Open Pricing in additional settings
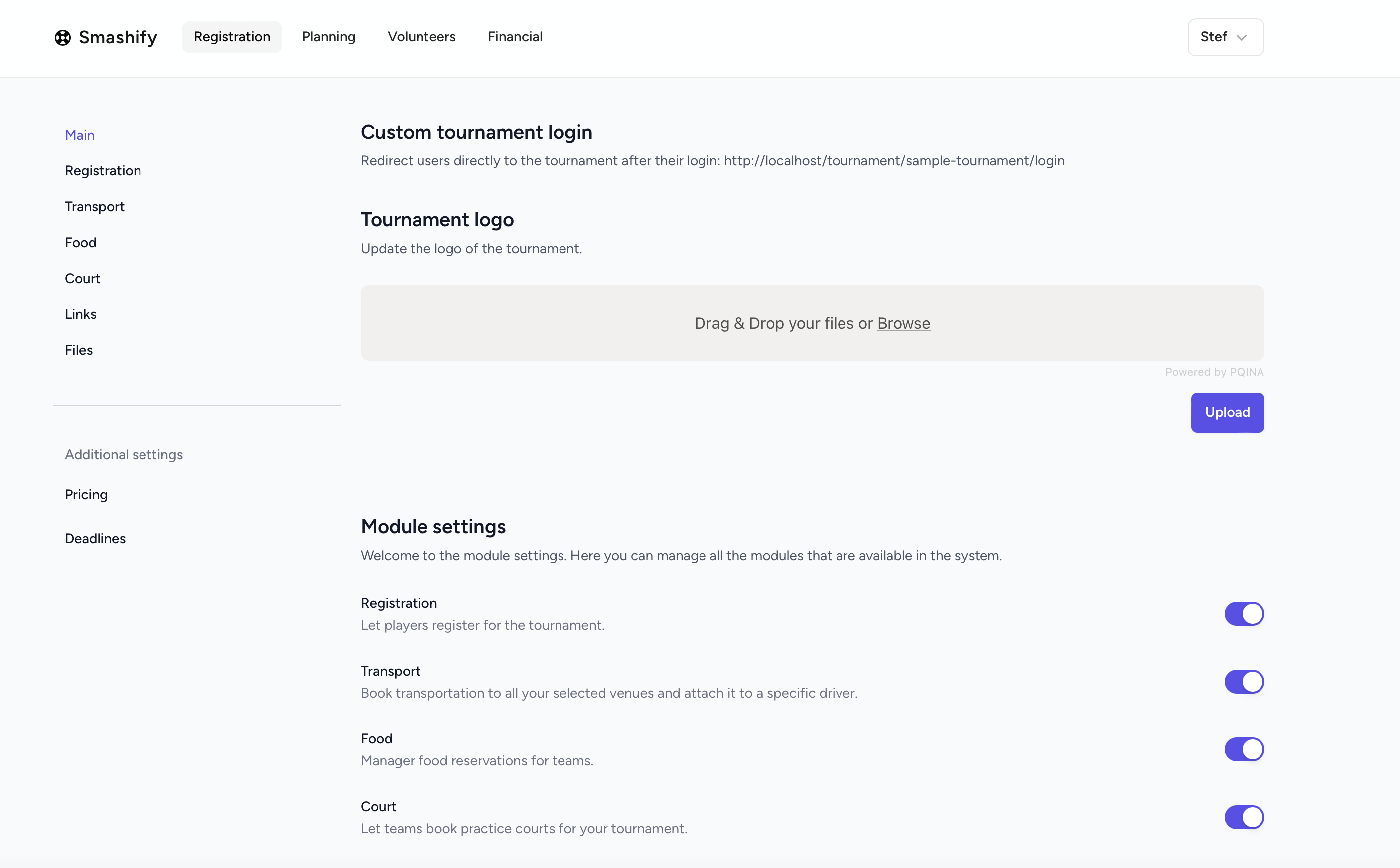 (x=86, y=494)
